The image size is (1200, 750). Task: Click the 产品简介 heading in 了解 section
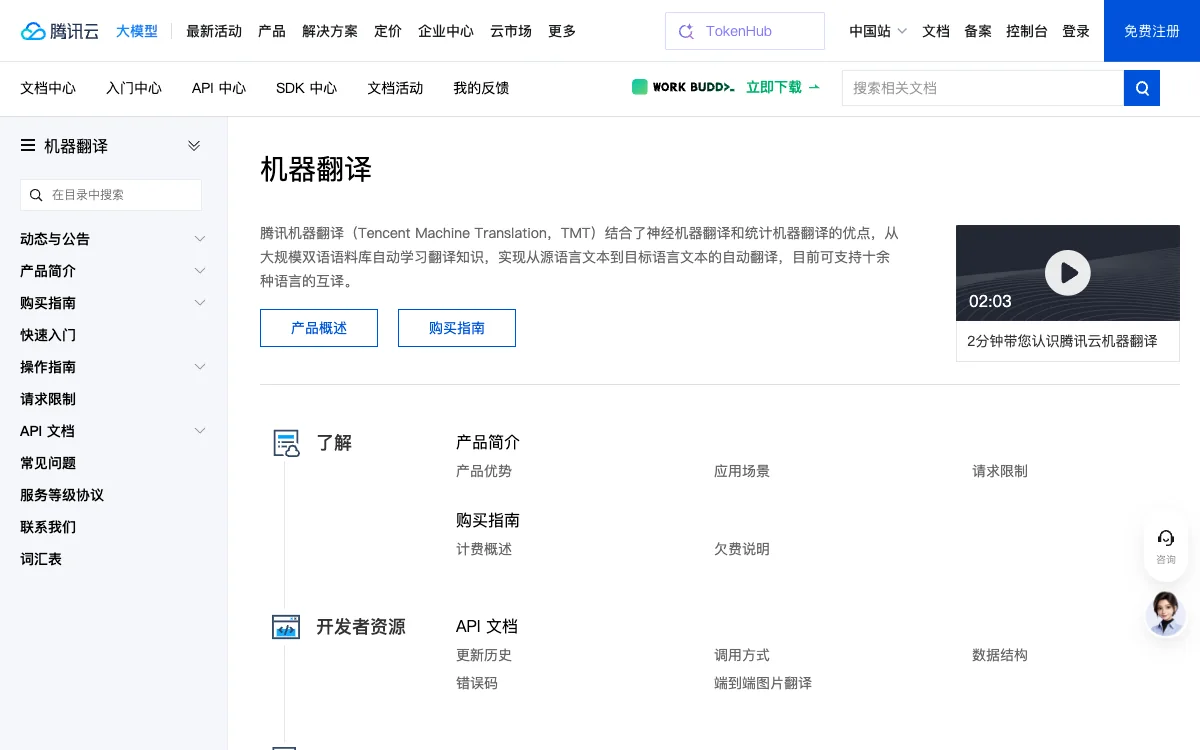488,442
